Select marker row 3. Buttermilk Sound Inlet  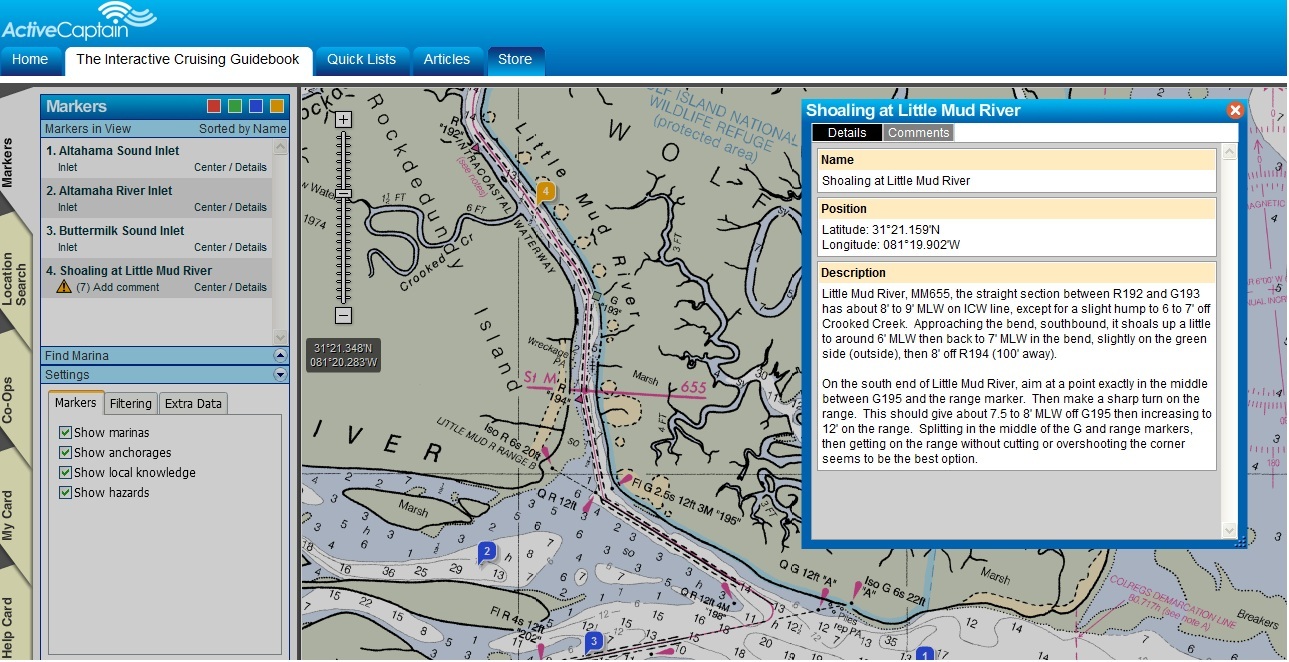(x=157, y=238)
